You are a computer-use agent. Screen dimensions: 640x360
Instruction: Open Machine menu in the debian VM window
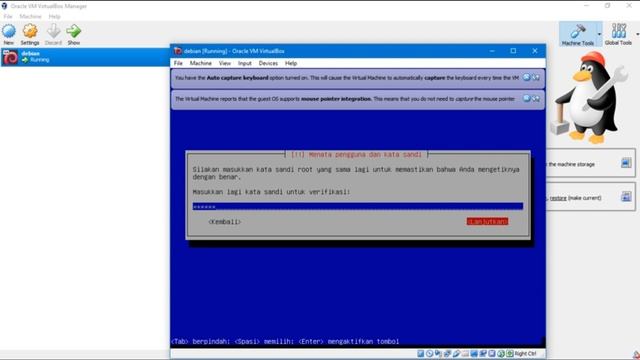coord(200,63)
